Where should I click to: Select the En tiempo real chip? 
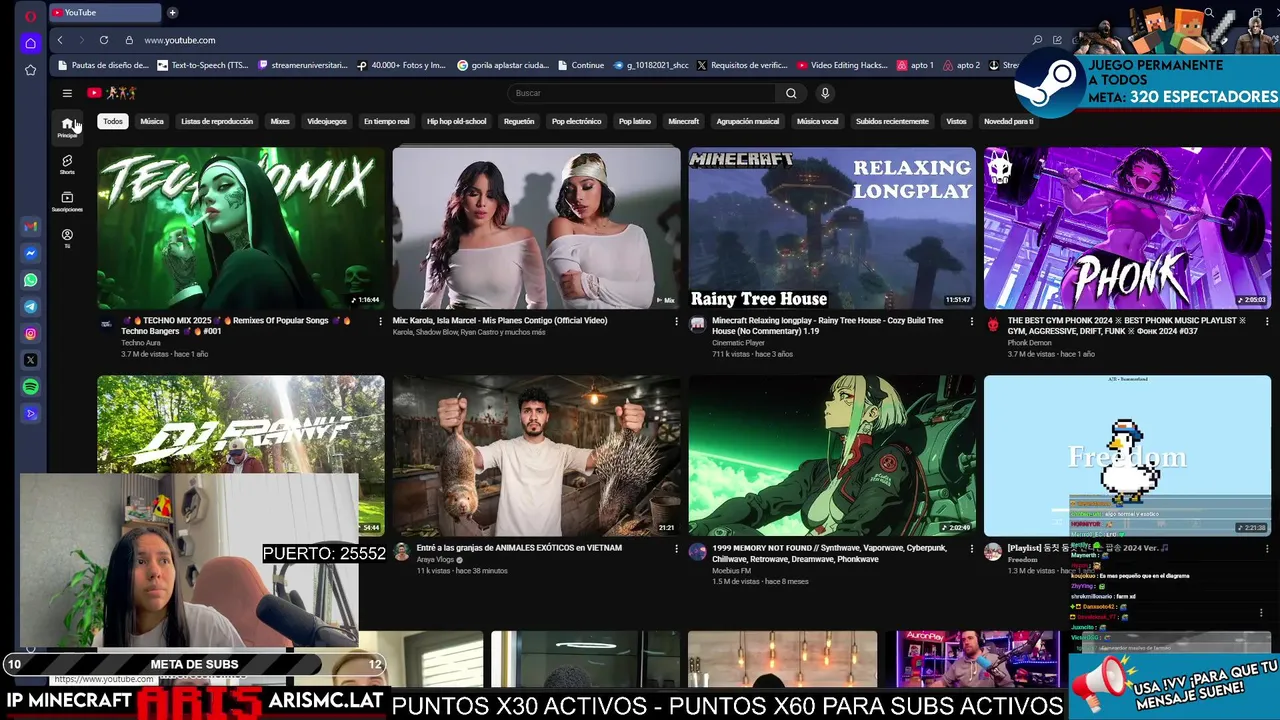pos(386,121)
